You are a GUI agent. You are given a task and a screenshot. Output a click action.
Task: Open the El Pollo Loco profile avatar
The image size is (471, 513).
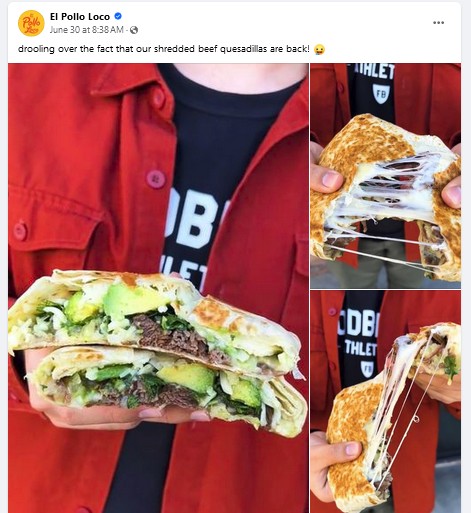click(31, 23)
